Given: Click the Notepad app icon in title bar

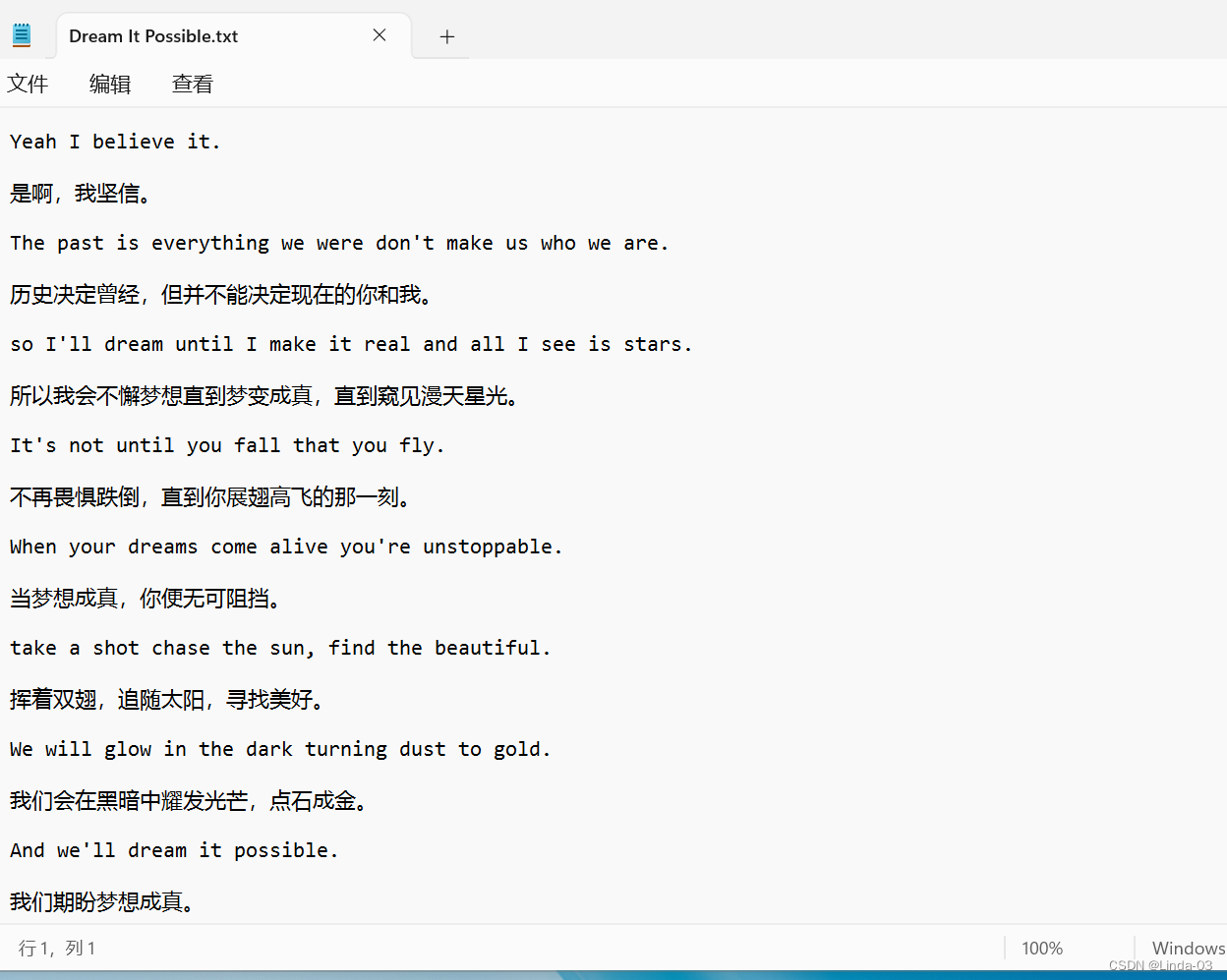Looking at the screenshot, I should [22, 35].
